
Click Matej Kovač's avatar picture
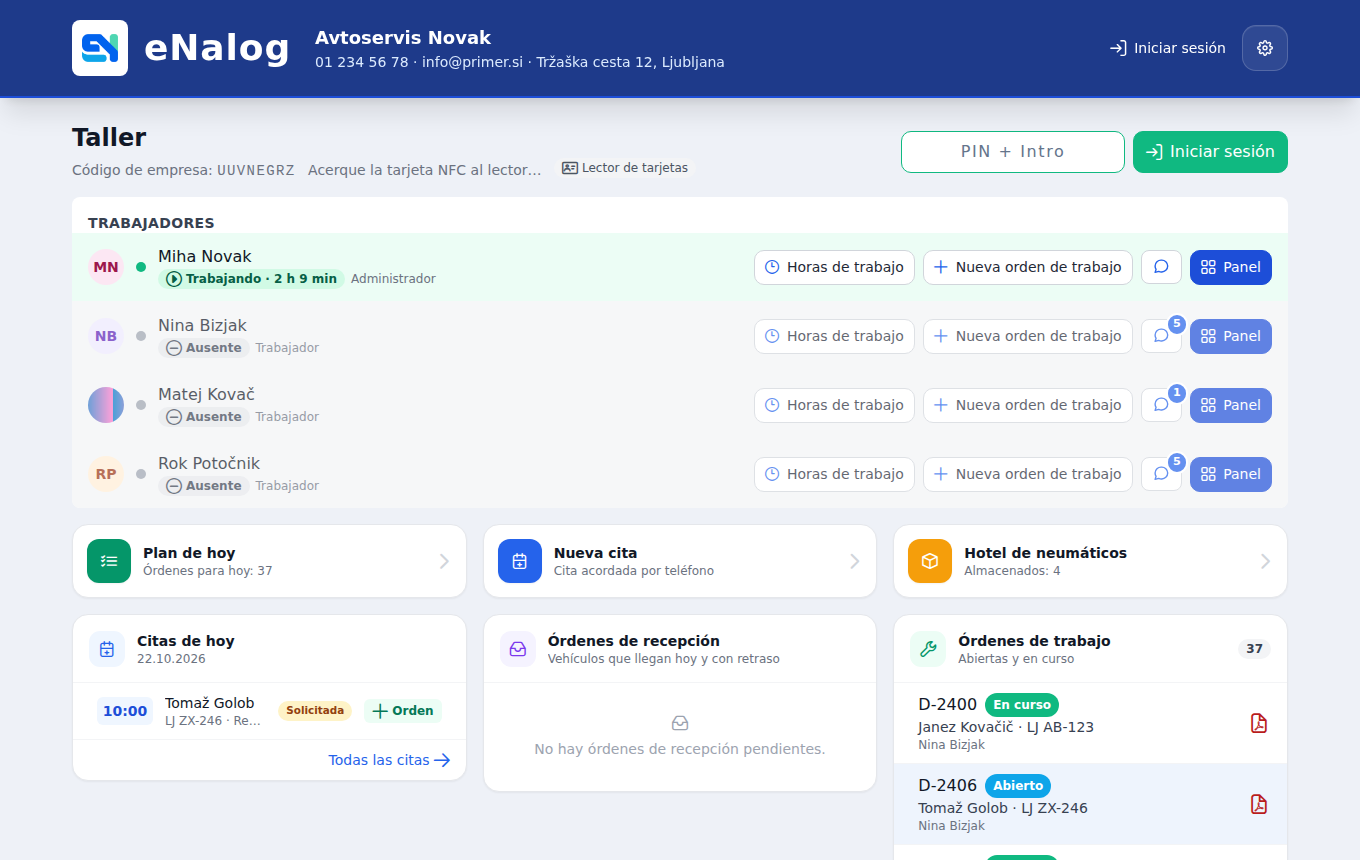106,405
